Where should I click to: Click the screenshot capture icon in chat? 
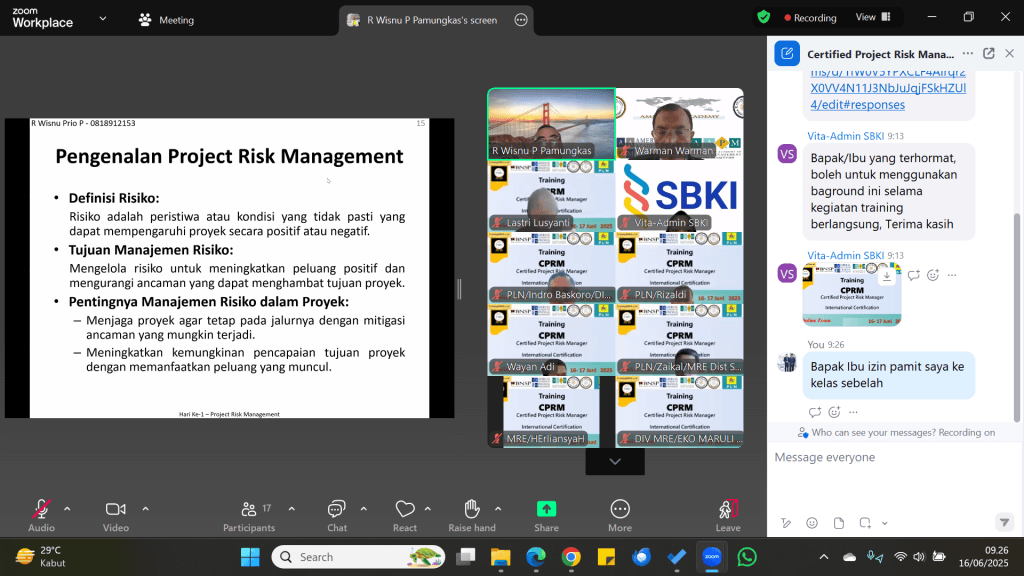click(x=865, y=522)
